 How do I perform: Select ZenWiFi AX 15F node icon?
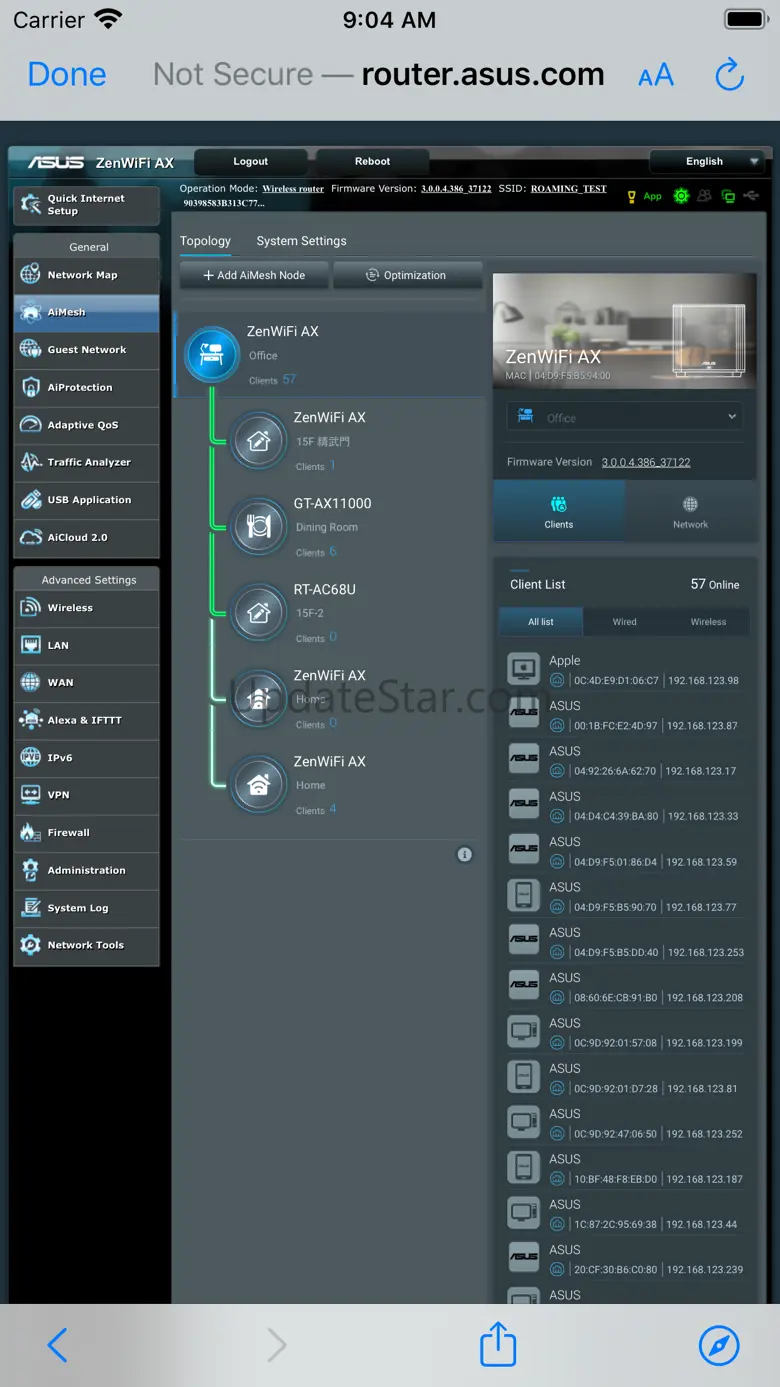[259, 440]
